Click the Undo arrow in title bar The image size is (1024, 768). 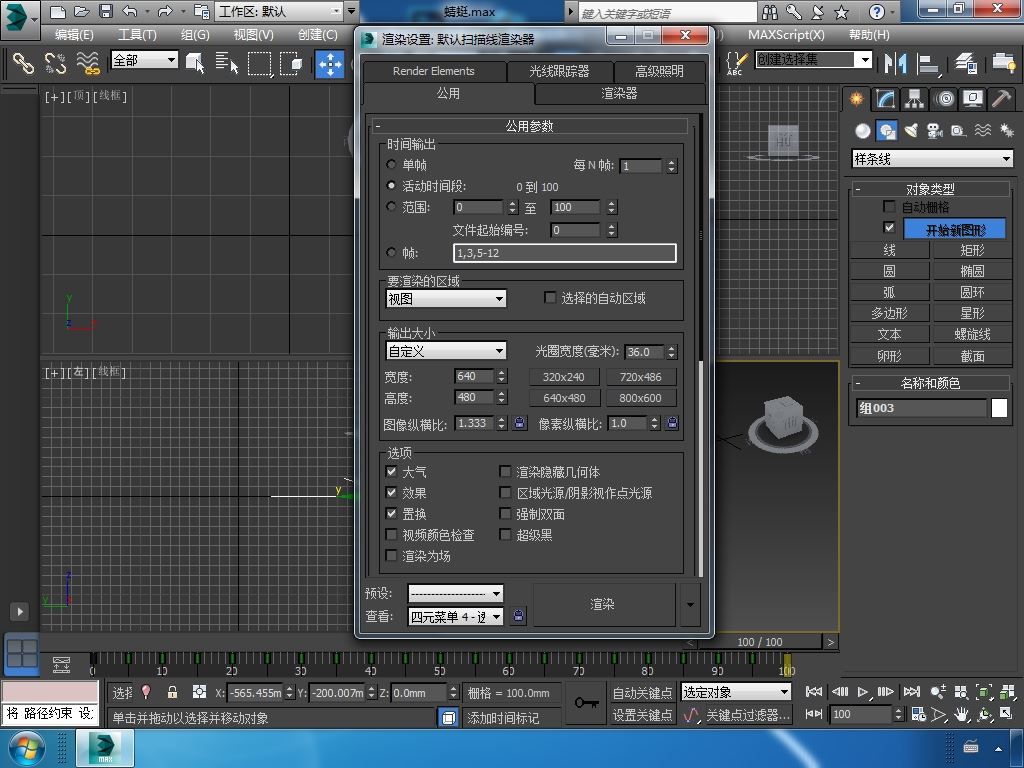[x=130, y=11]
